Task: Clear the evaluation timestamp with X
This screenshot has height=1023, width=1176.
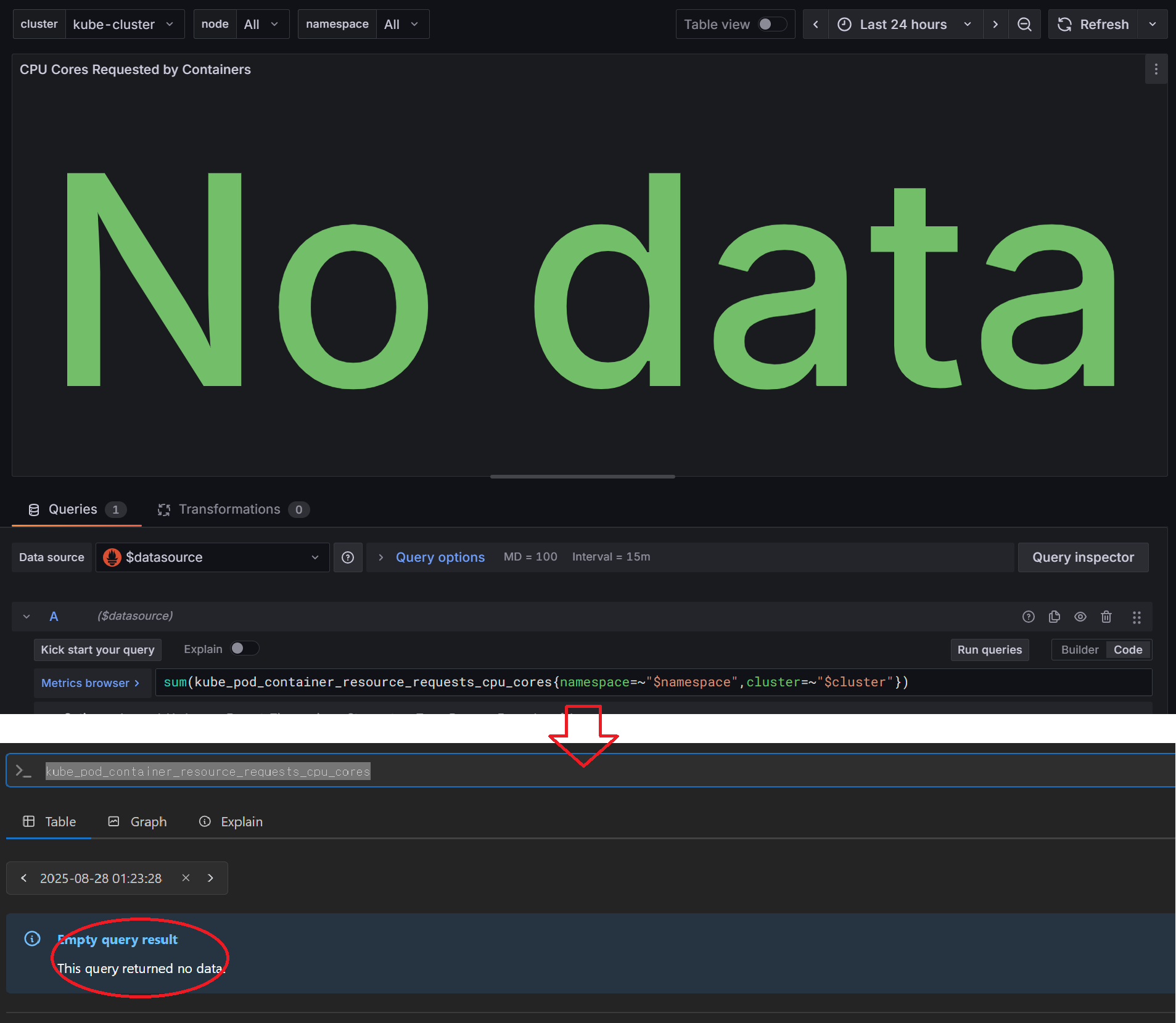Action: tap(186, 878)
